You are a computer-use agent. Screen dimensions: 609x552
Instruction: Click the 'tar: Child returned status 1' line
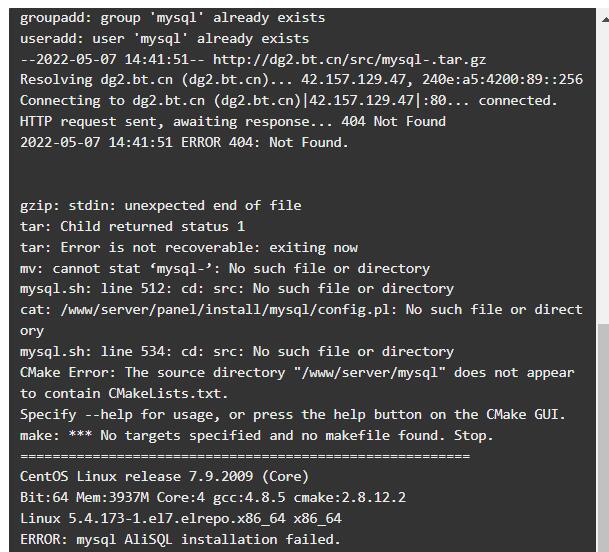132,226
